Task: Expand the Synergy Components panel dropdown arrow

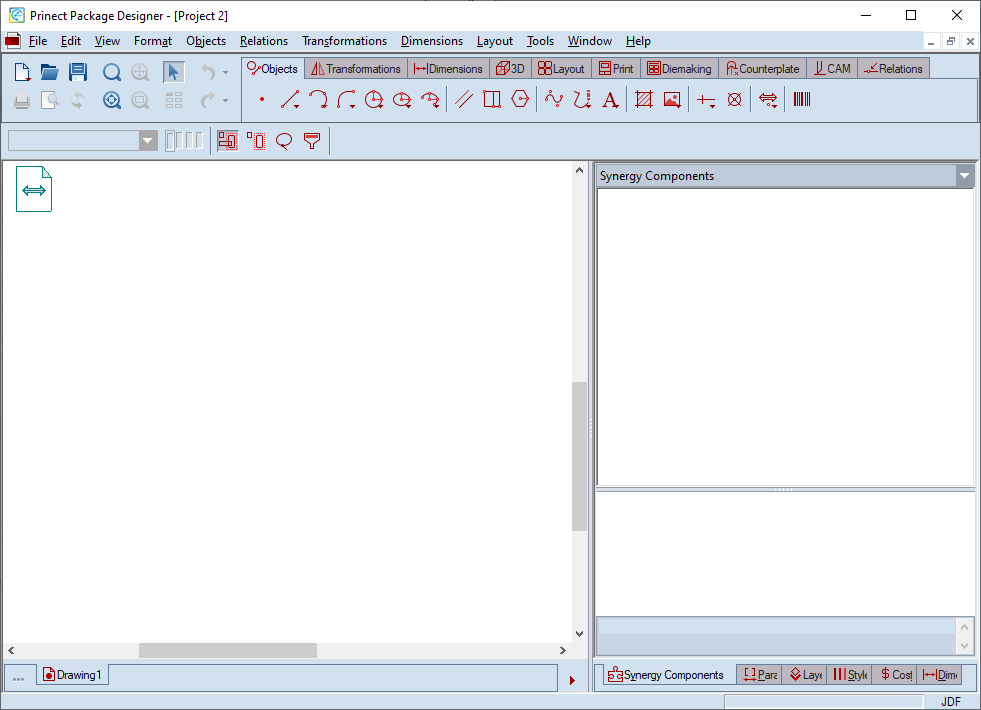Action: 964,176
